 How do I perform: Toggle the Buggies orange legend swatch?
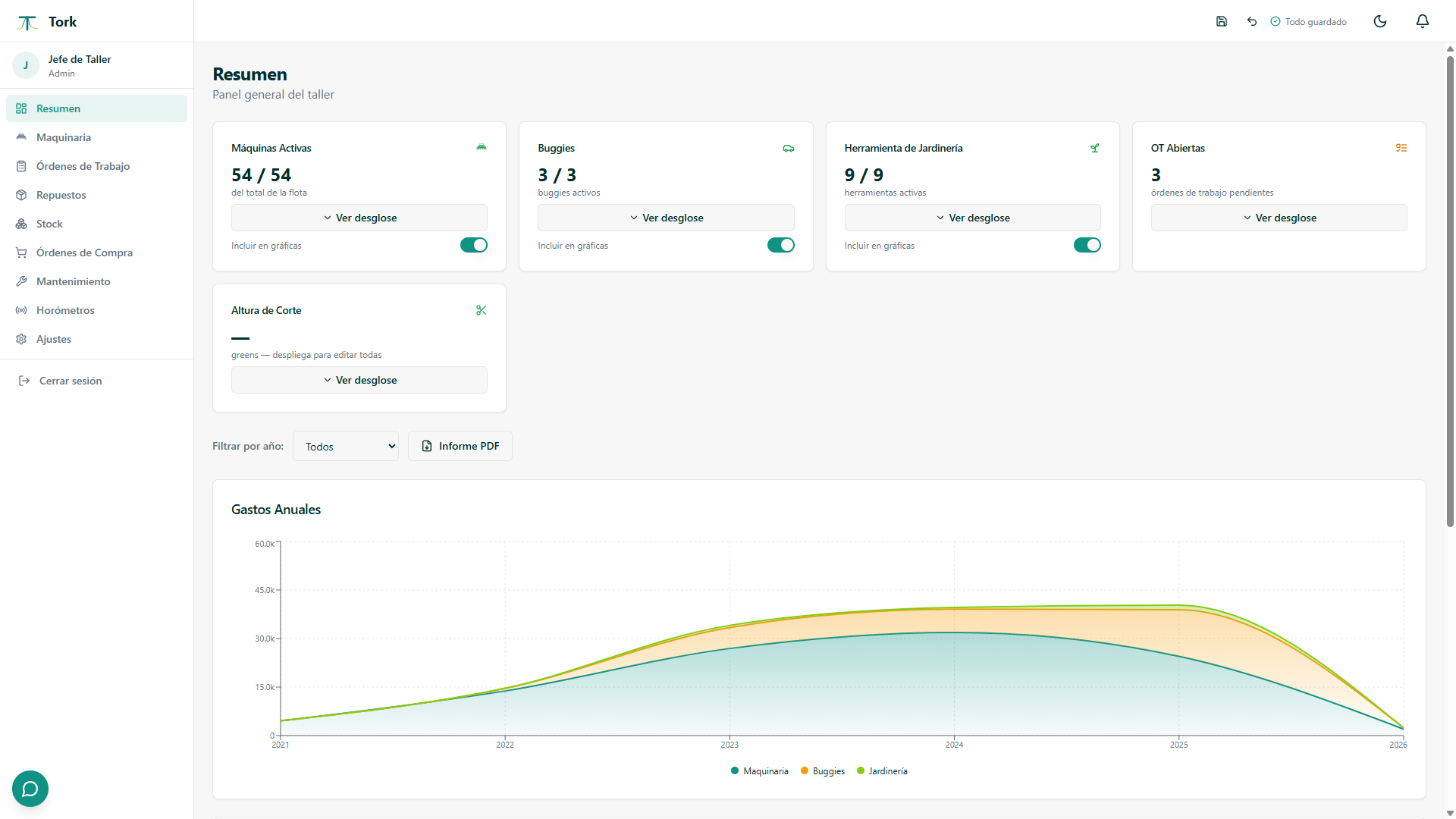click(x=805, y=771)
